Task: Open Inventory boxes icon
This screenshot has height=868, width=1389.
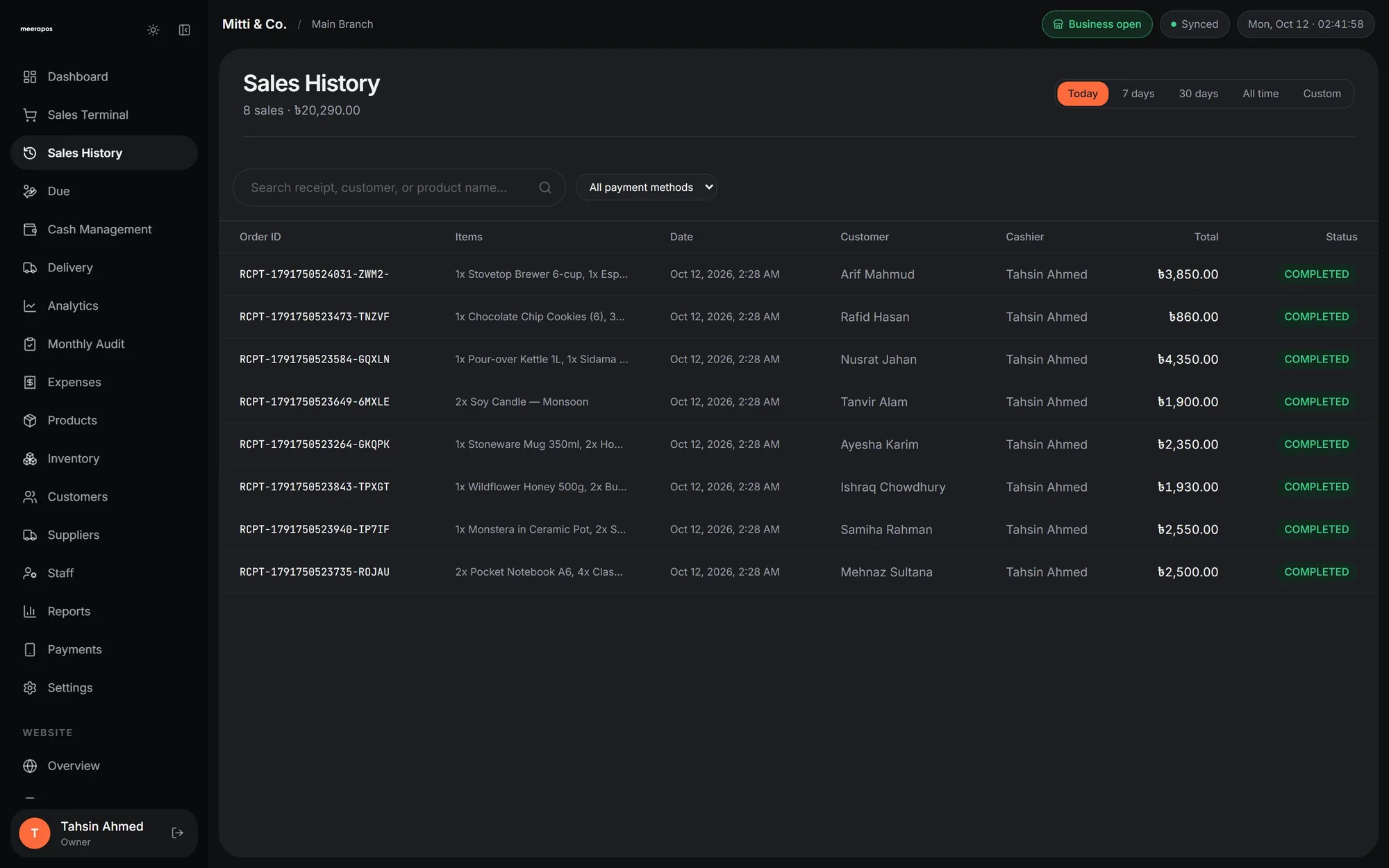Action: point(30,458)
